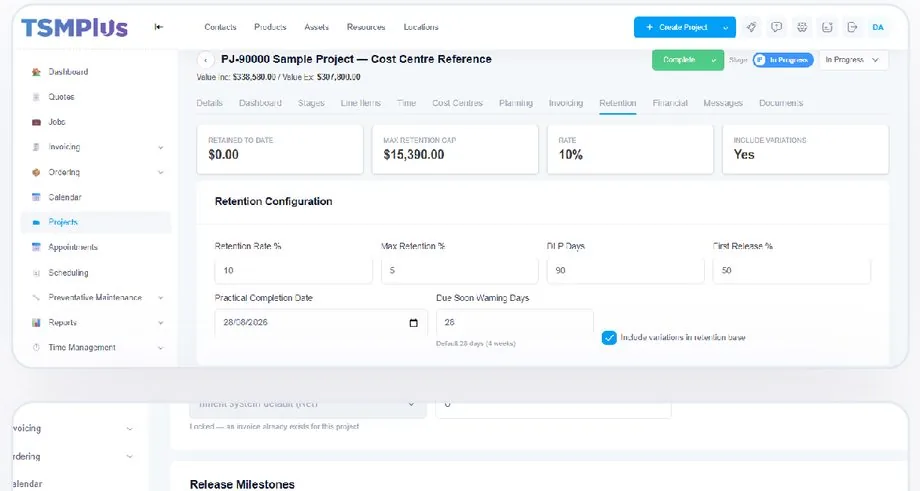The height and width of the screenshot is (491, 920).
Task: Click the Preventative Maintenance sidebar icon
Action: (36, 297)
